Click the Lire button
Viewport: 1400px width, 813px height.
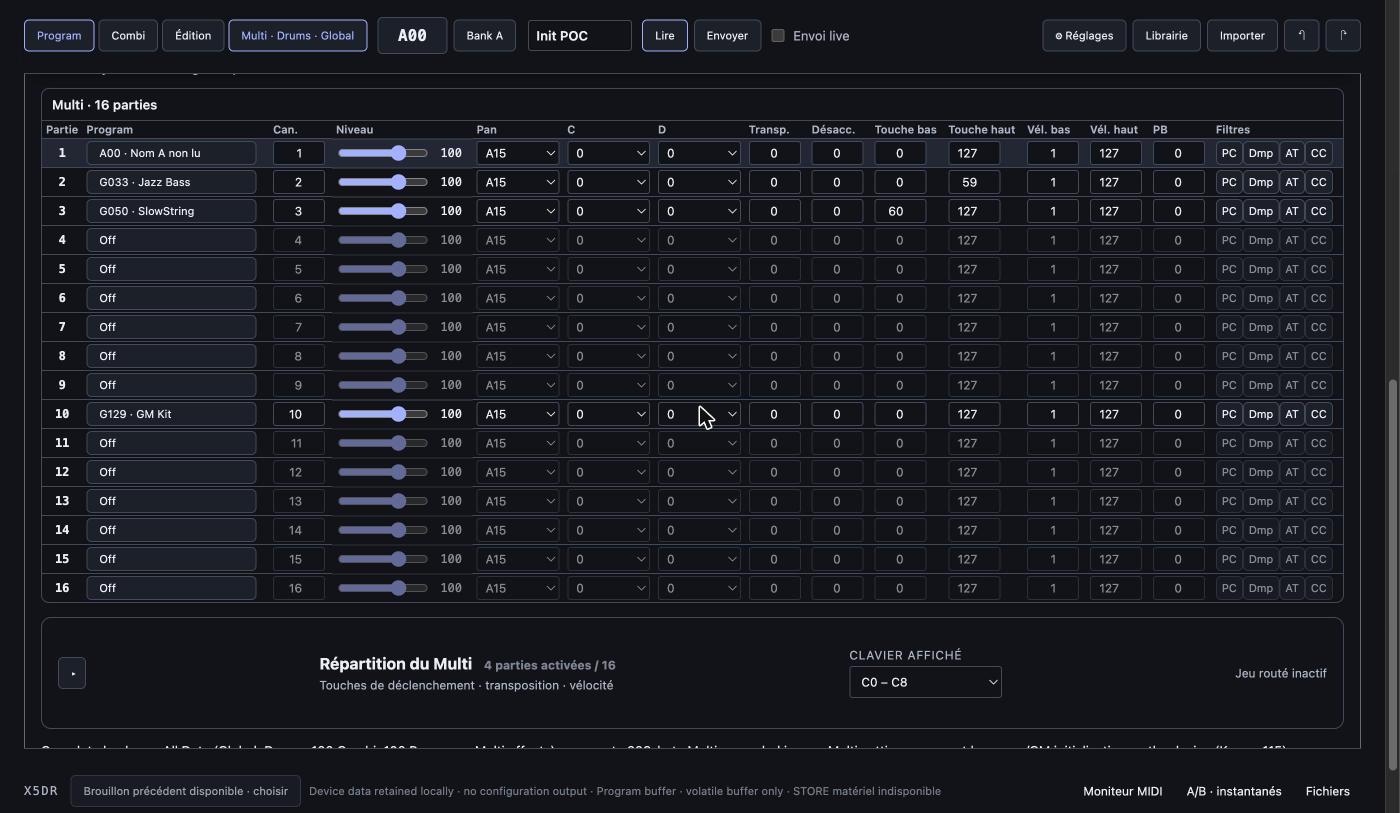(x=665, y=36)
